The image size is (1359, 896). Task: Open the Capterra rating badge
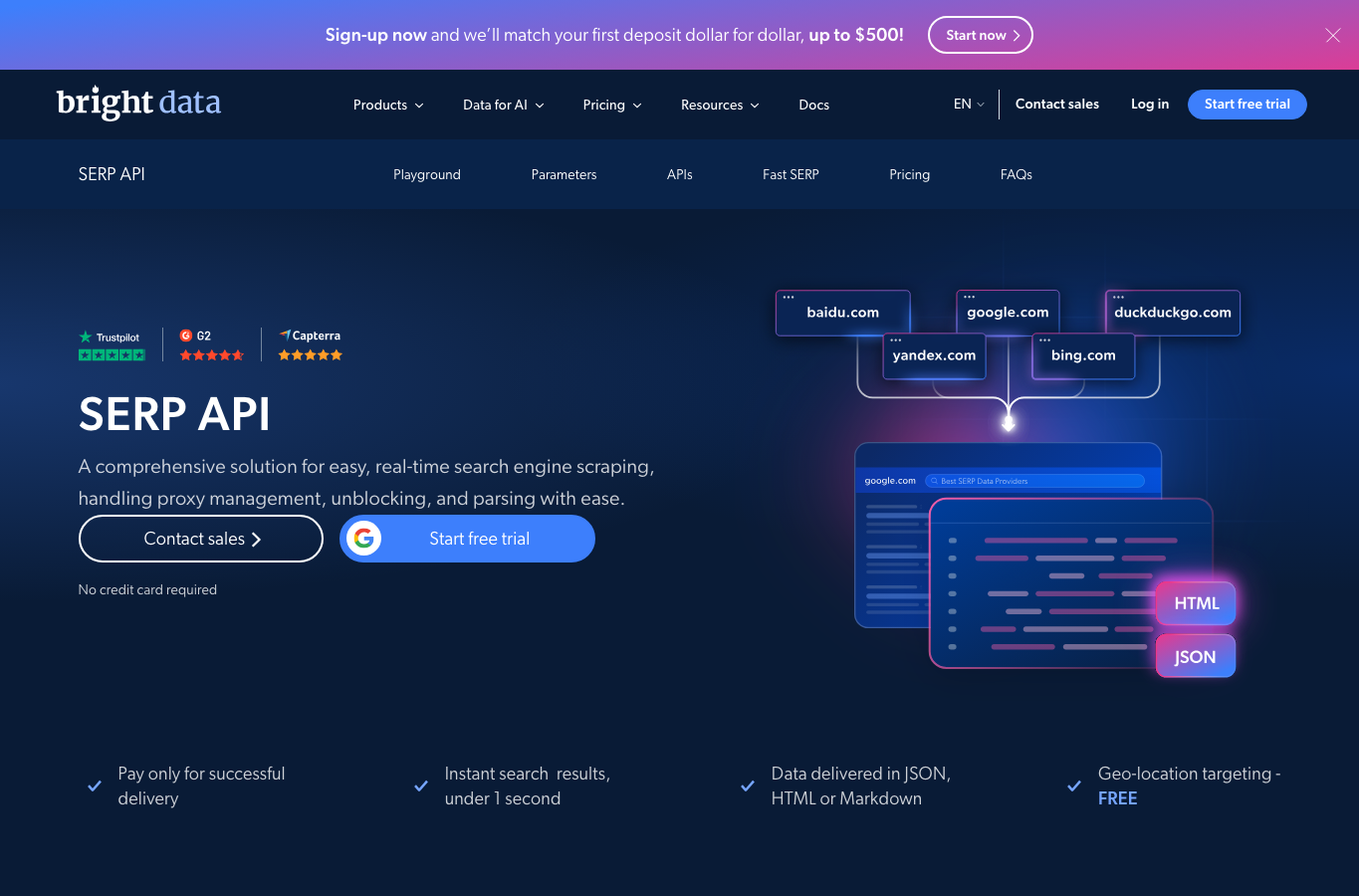tap(310, 344)
